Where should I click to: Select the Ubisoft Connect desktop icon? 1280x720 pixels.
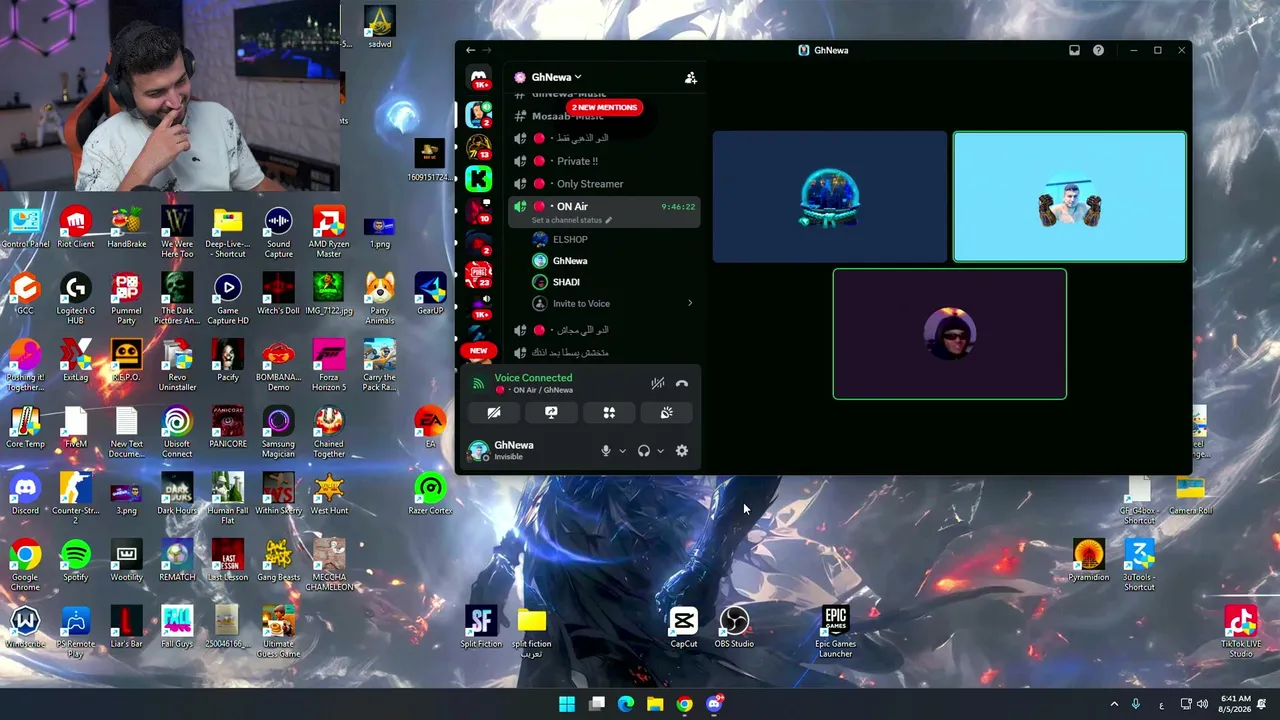point(177,433)
